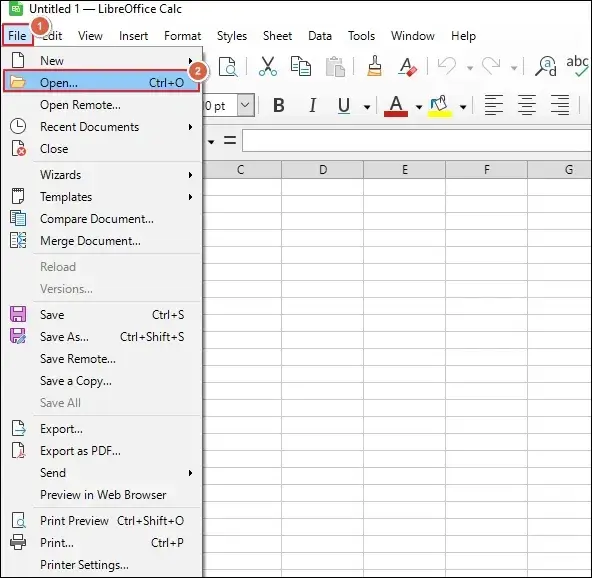Image resolution: width=592 pixels, height=578 pixels.
Task: Choose Open... Ctrl+O menu entry
Action: (102, 82)
